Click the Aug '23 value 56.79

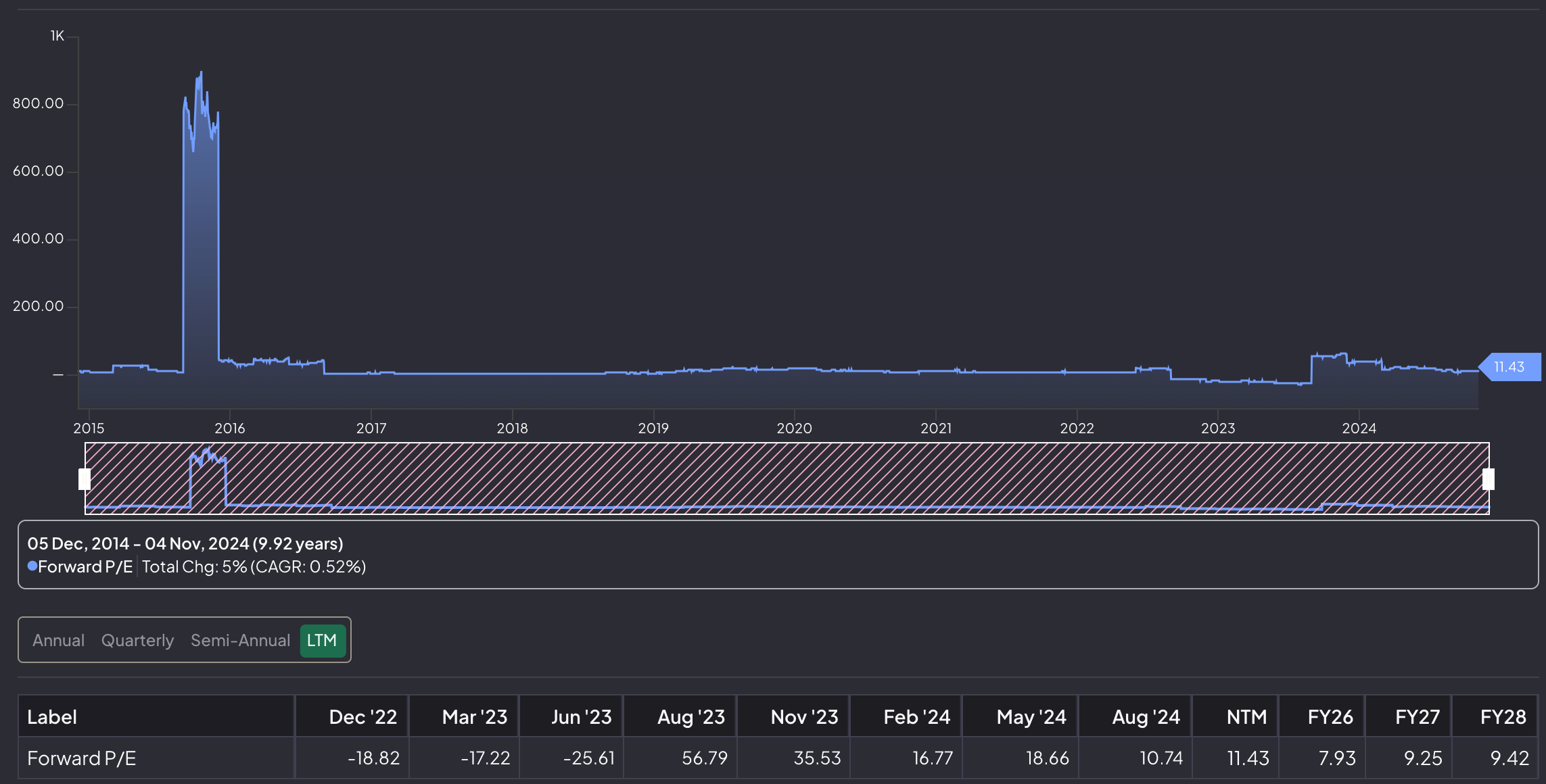(704, 758)
